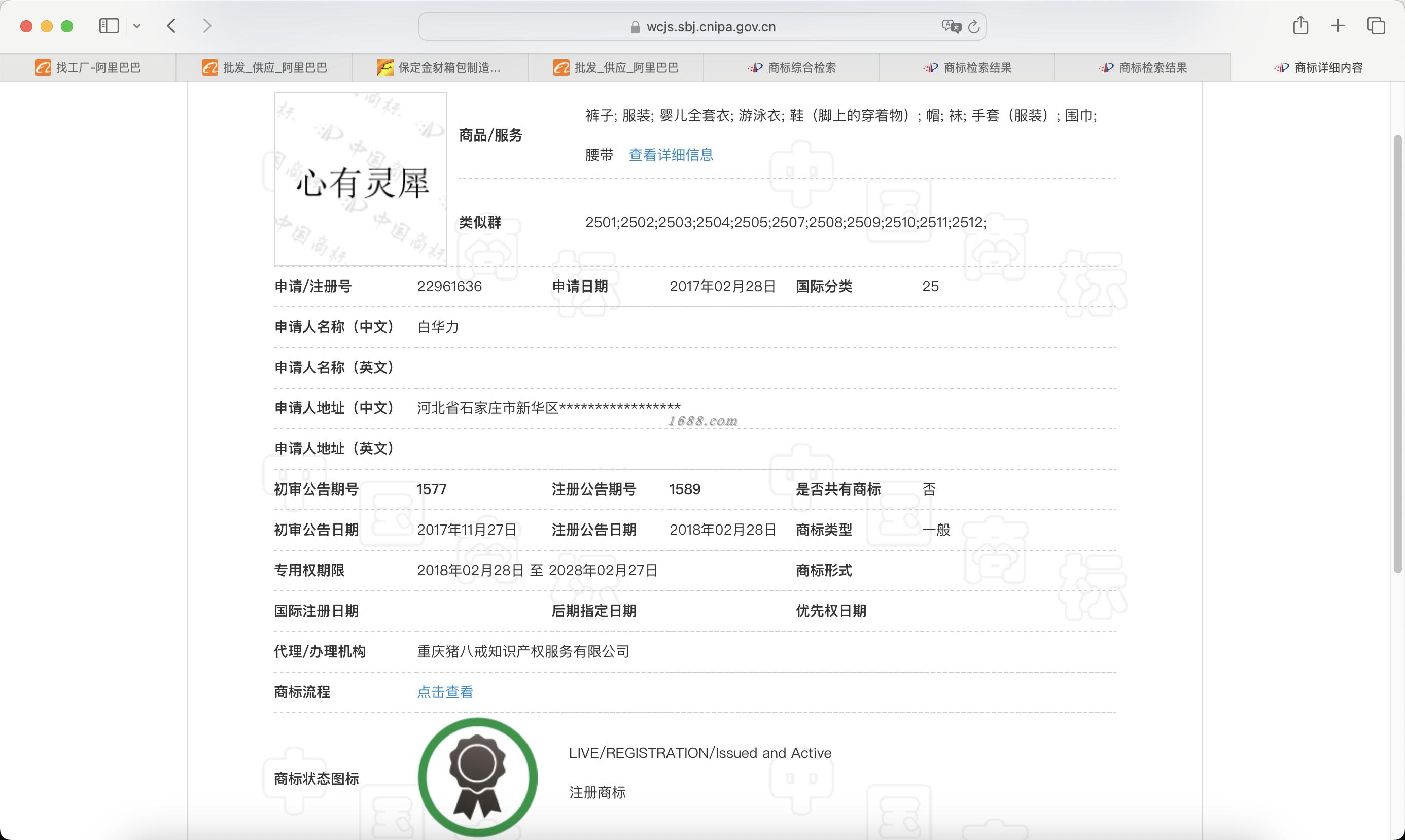
Task: Go back to the previous page
Action: click(171, 26)
